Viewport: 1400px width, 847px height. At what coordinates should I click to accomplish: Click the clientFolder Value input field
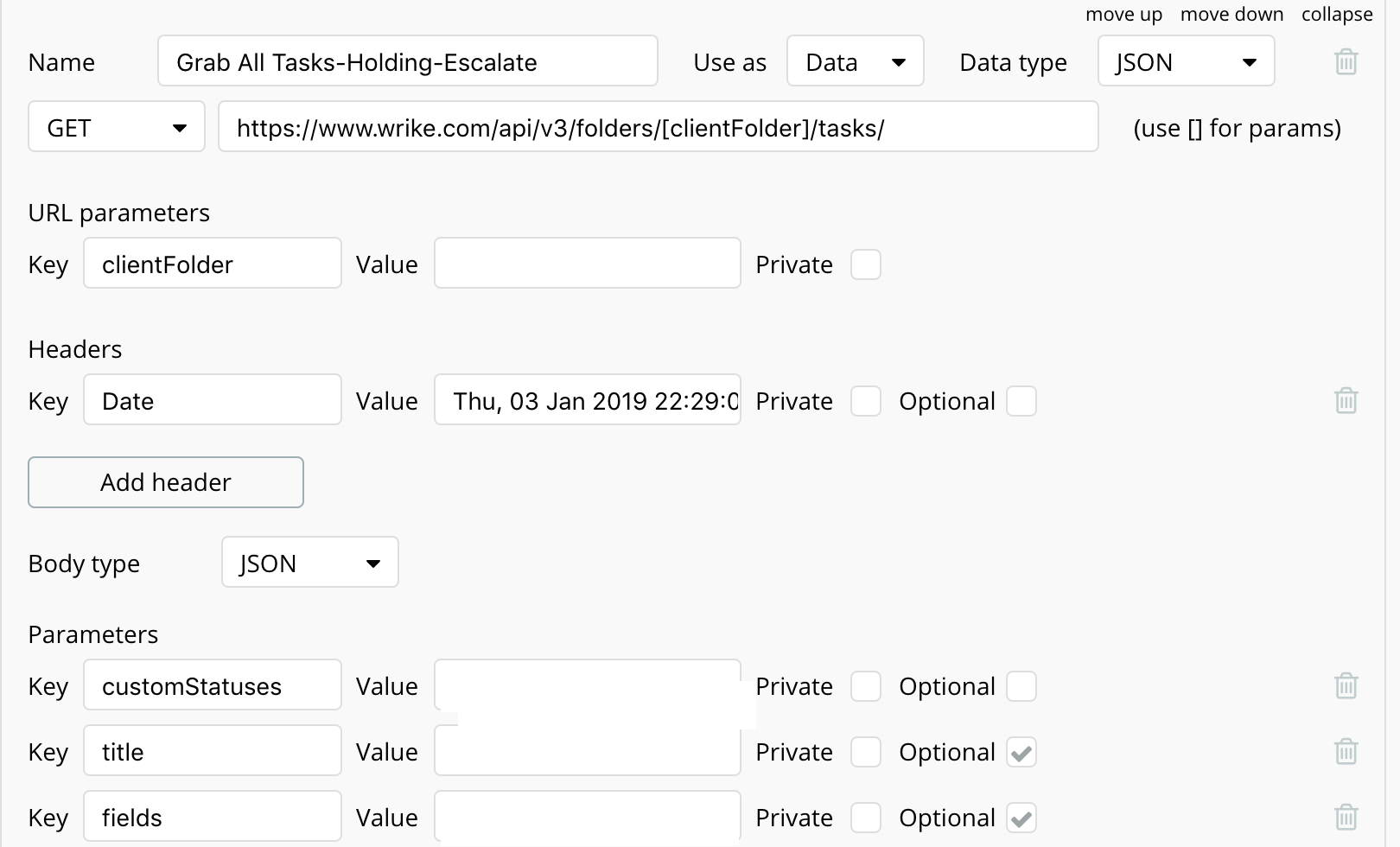pyautogui.click(x=587, y=264)
